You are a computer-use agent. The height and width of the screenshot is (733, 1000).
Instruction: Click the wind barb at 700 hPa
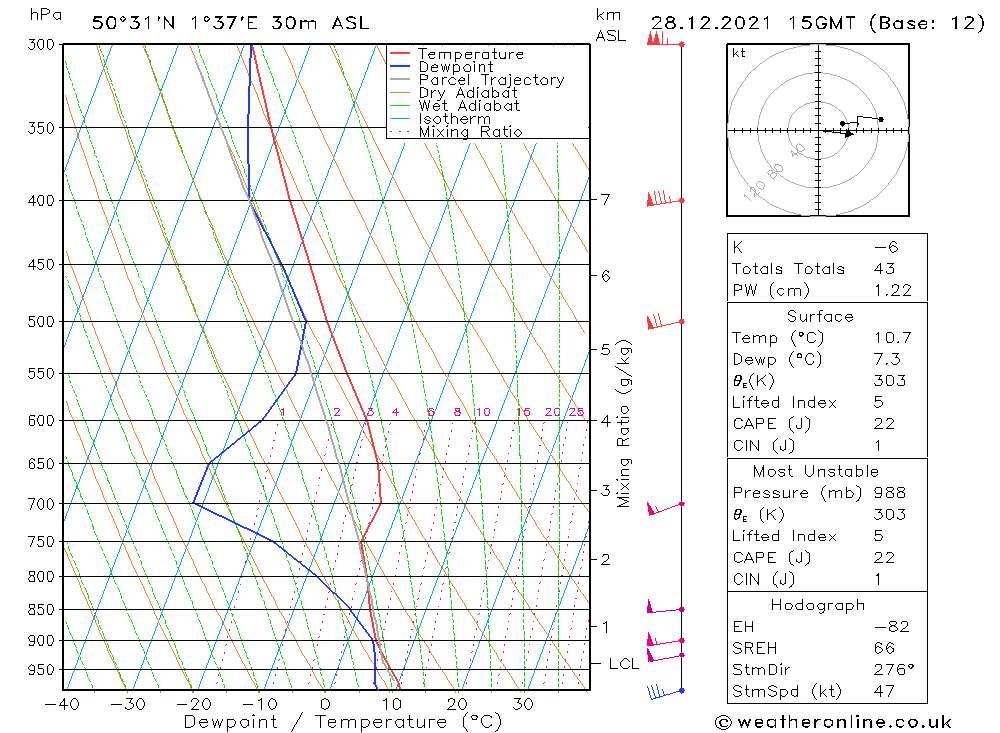tap(665, 508)
